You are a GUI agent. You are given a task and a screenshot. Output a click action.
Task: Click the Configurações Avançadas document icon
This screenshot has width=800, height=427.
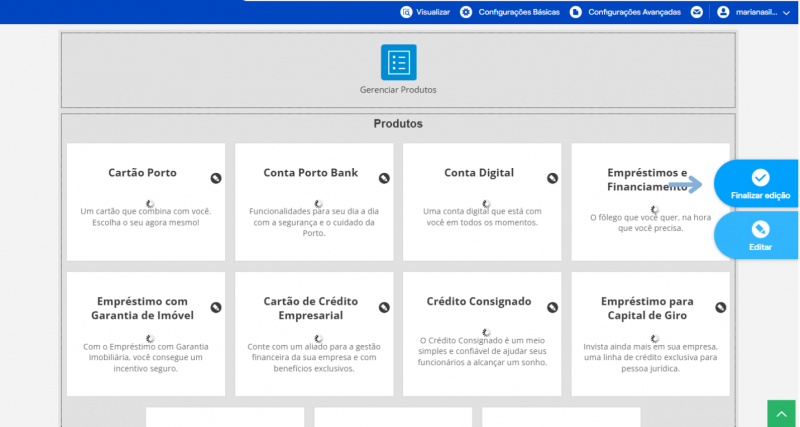tap(576, 12)
